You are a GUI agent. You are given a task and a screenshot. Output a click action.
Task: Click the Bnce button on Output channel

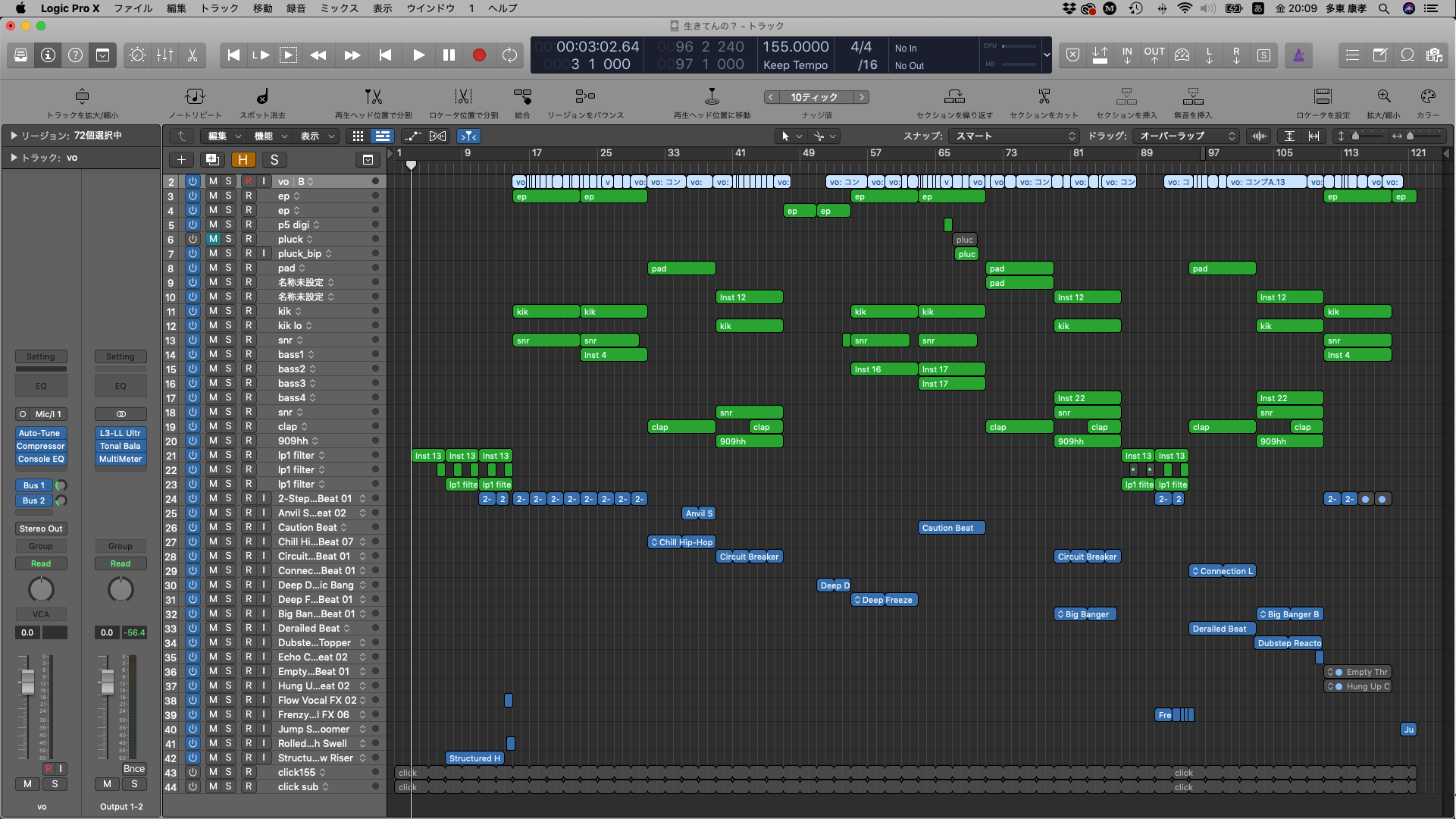click(x=133, y=768)
